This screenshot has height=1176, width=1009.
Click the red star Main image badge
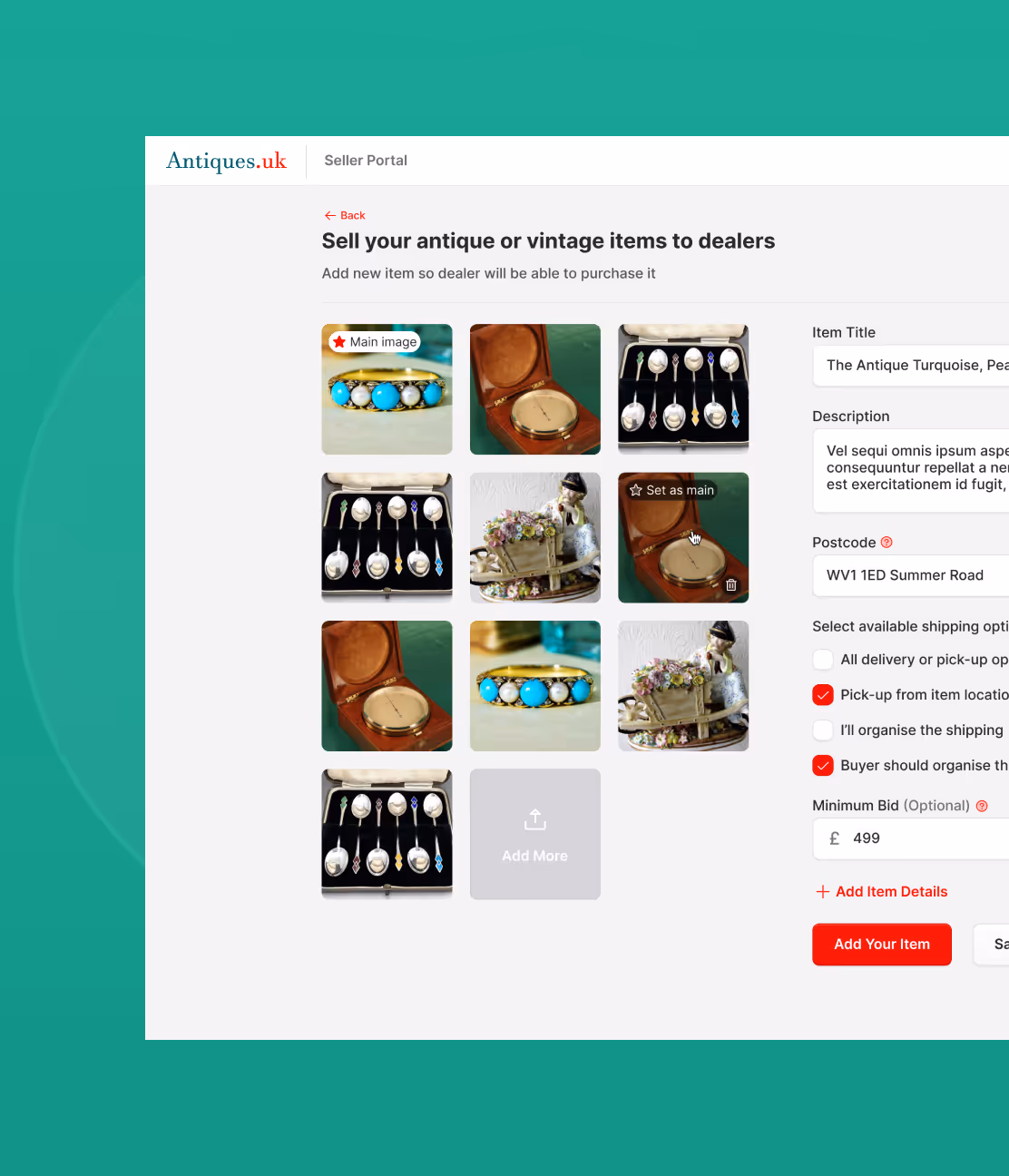click(375, 342)
